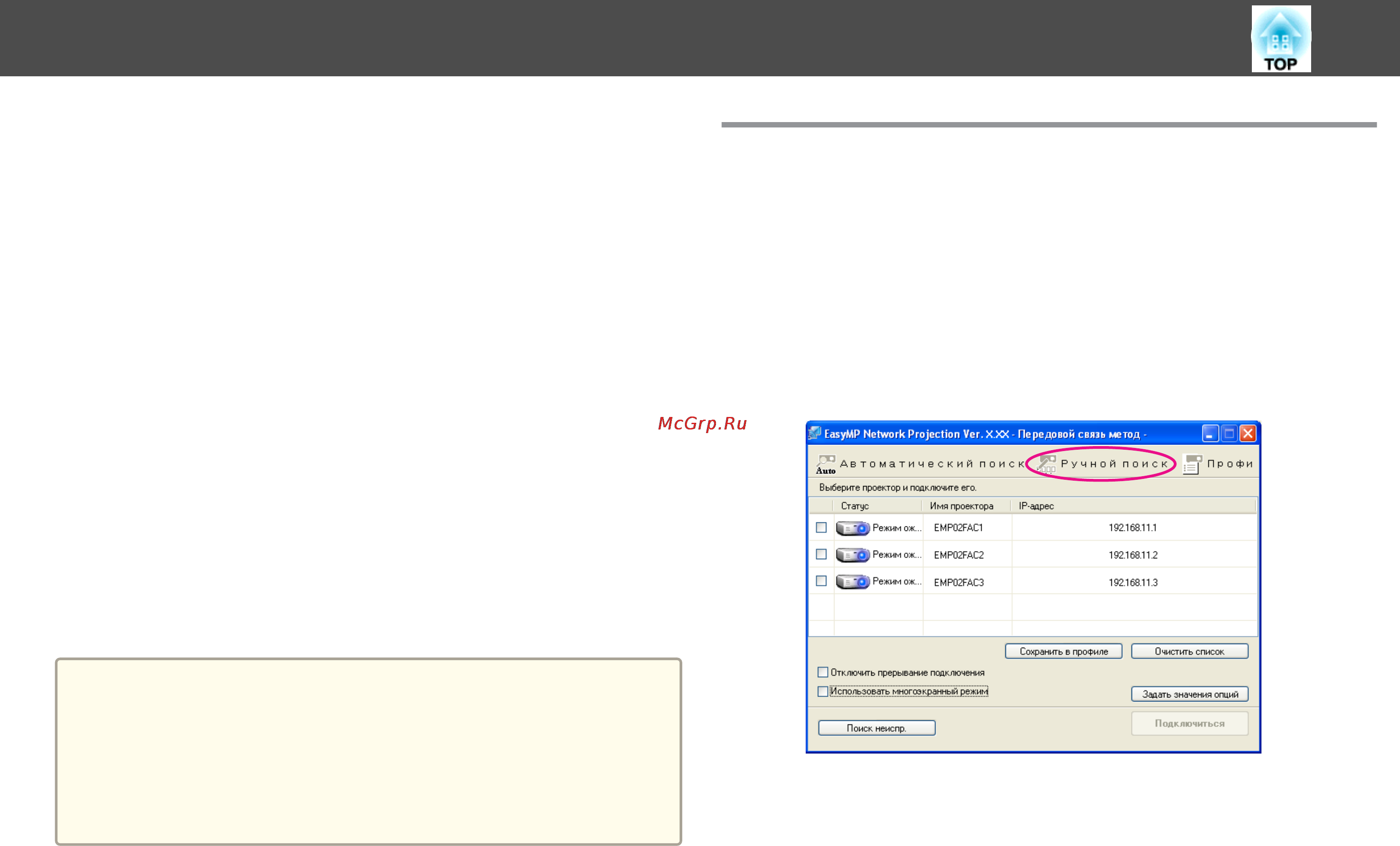Sort by IP-адрес column header

click(x=1133, y=506)
